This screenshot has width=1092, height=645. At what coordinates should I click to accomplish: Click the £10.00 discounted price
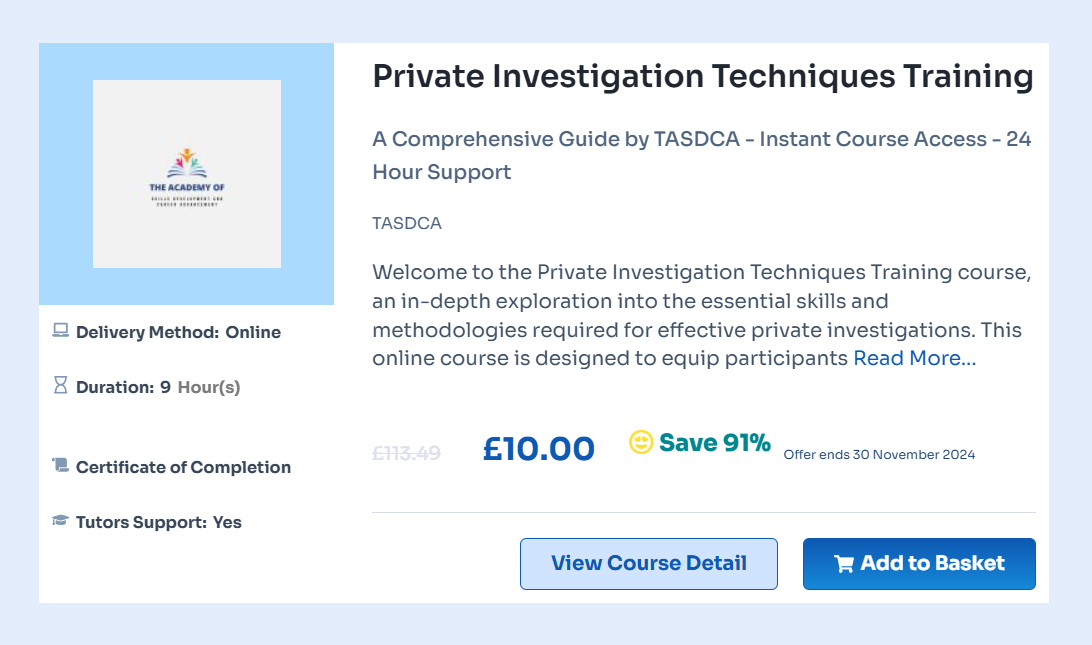click(x=538, y=449)
